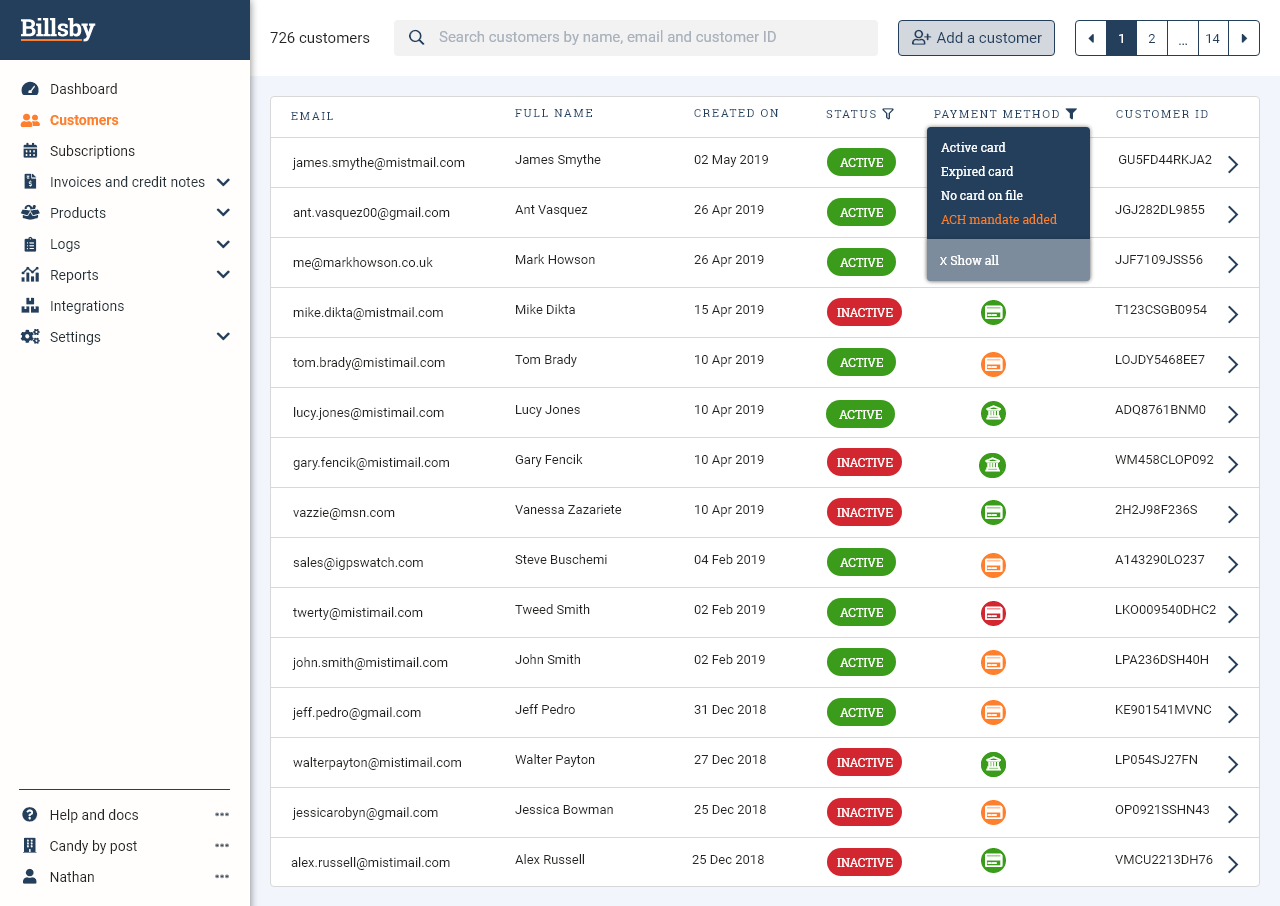Screen dimensions: 1280x906
Task: Click Gary Fencik's bank payment icon
Action: [x=992, y=464]
